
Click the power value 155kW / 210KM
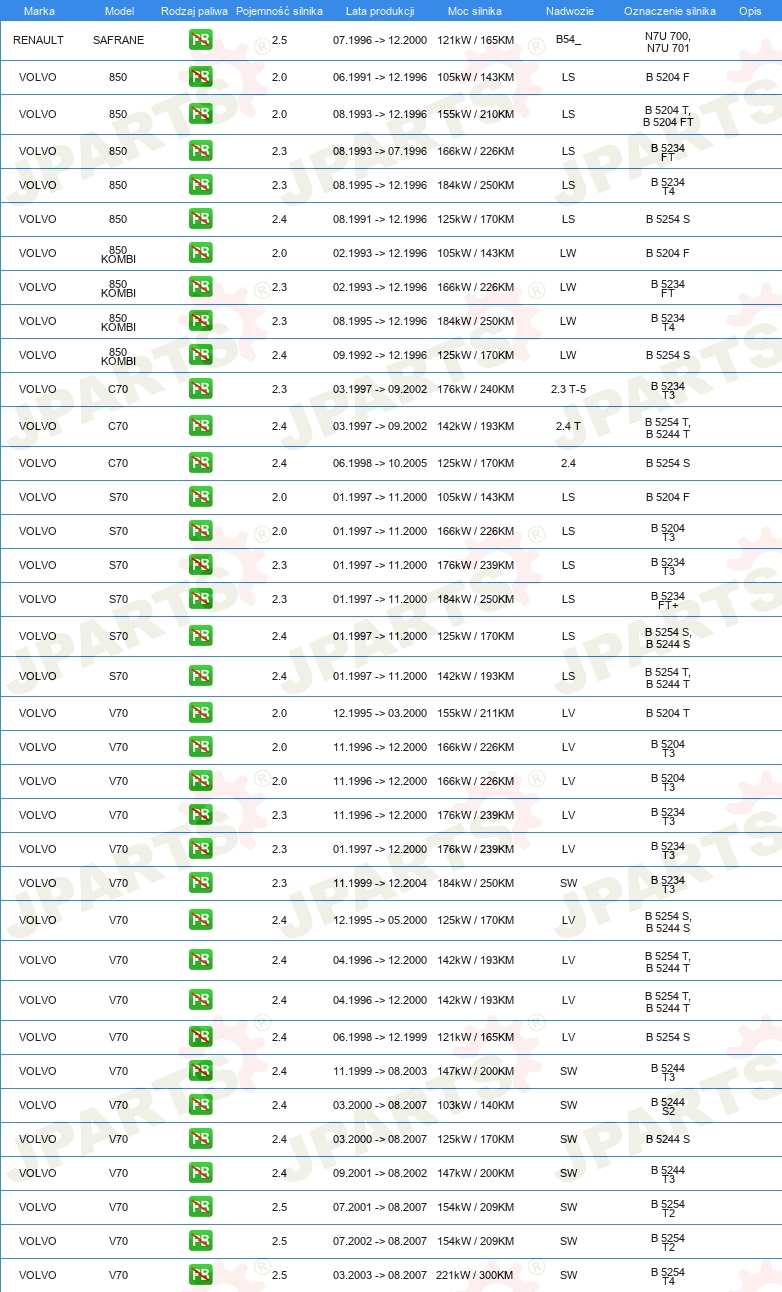(475, 114)
